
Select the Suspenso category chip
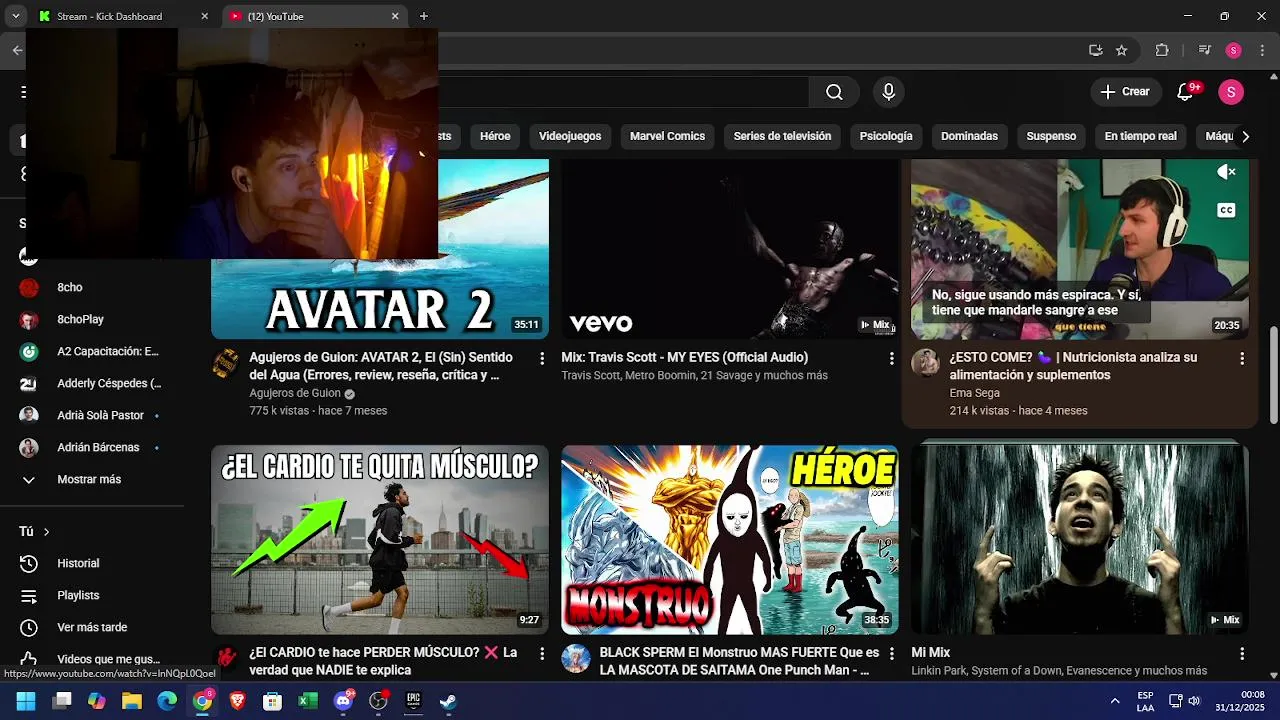(1051, 136)
